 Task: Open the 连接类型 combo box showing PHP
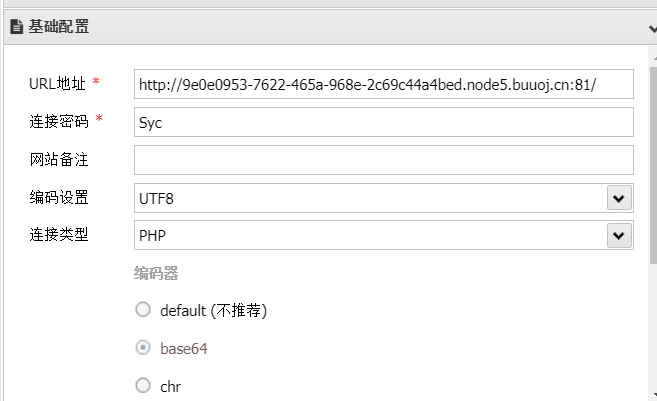383,235
